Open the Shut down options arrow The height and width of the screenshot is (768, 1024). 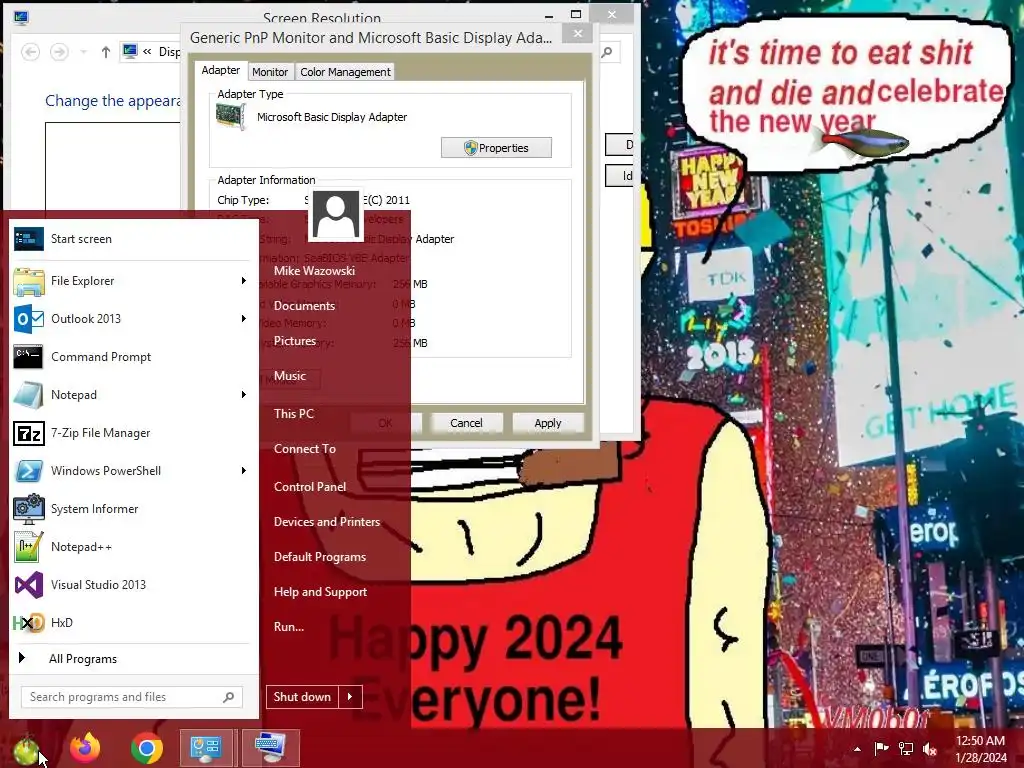[x=350, y=697]
